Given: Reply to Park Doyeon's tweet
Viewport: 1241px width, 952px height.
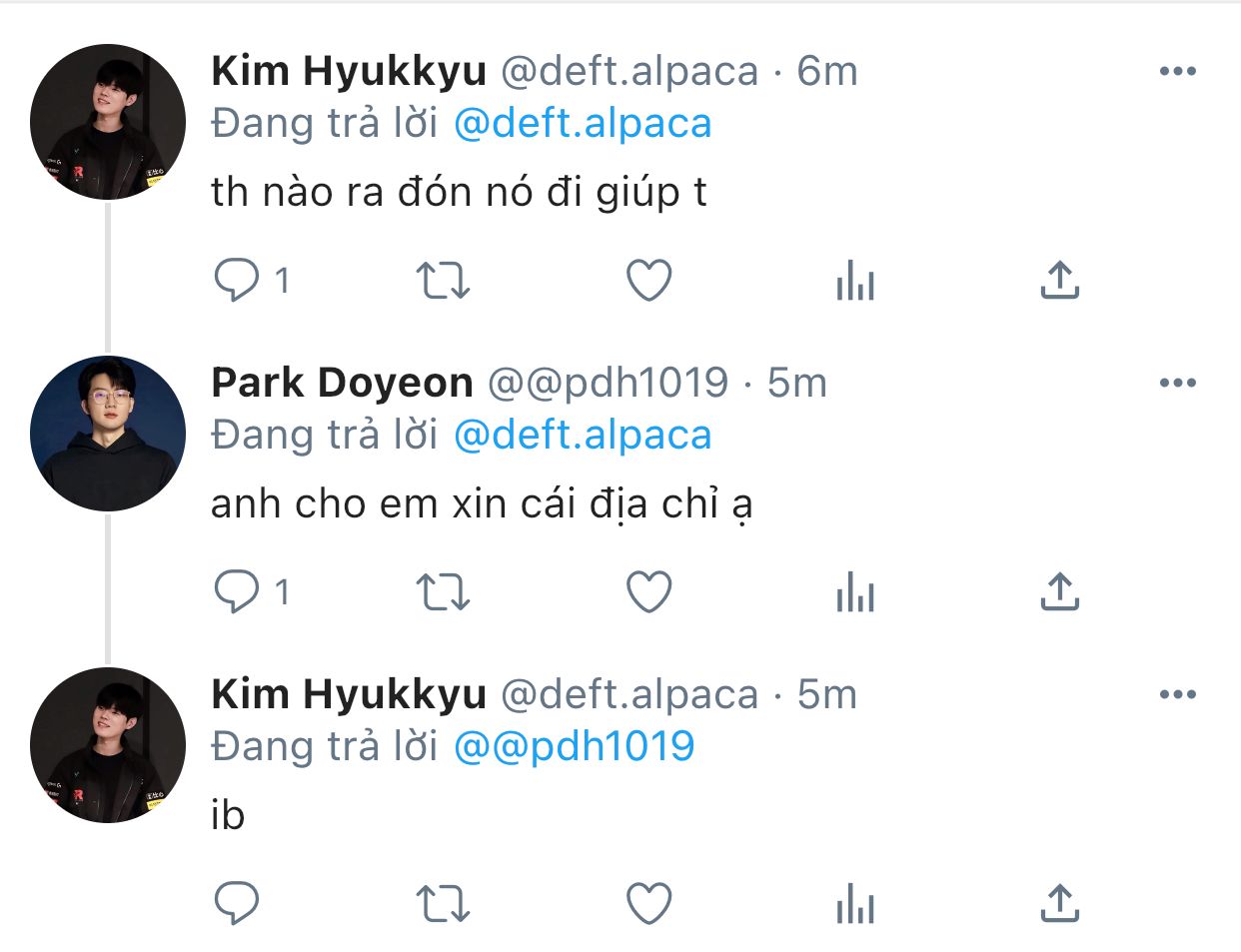Looking at the screenshot, I should (x=237, y=592).
